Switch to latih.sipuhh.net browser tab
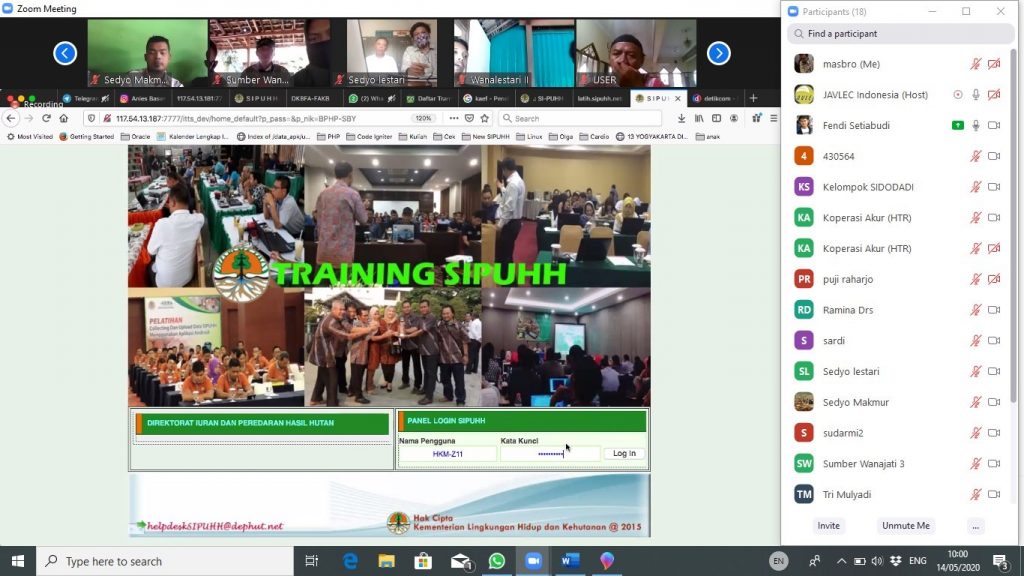This screenshot has width=1024, height=576. point(599,99)
